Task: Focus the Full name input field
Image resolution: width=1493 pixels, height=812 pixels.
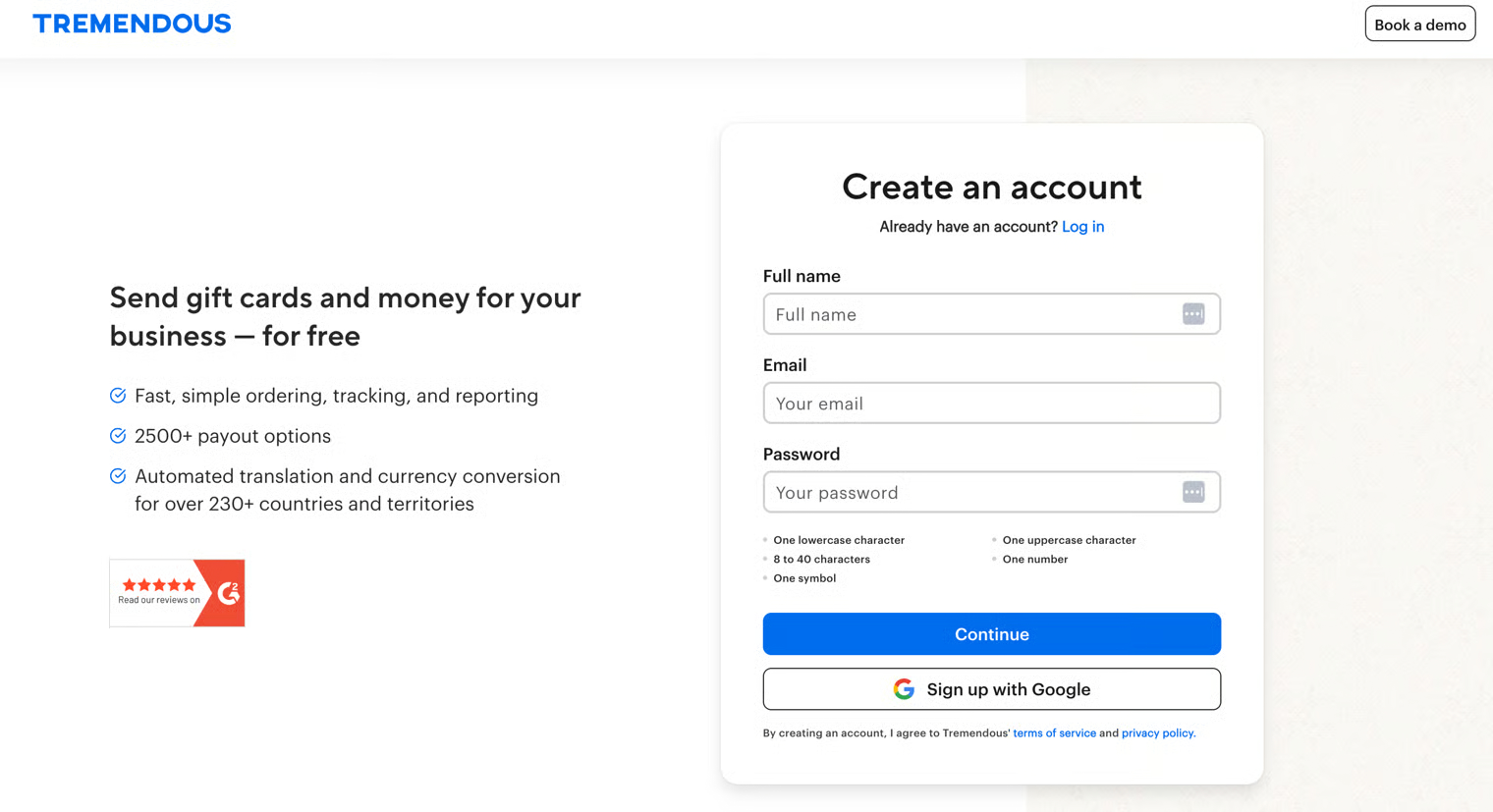Action: [972, 314]
